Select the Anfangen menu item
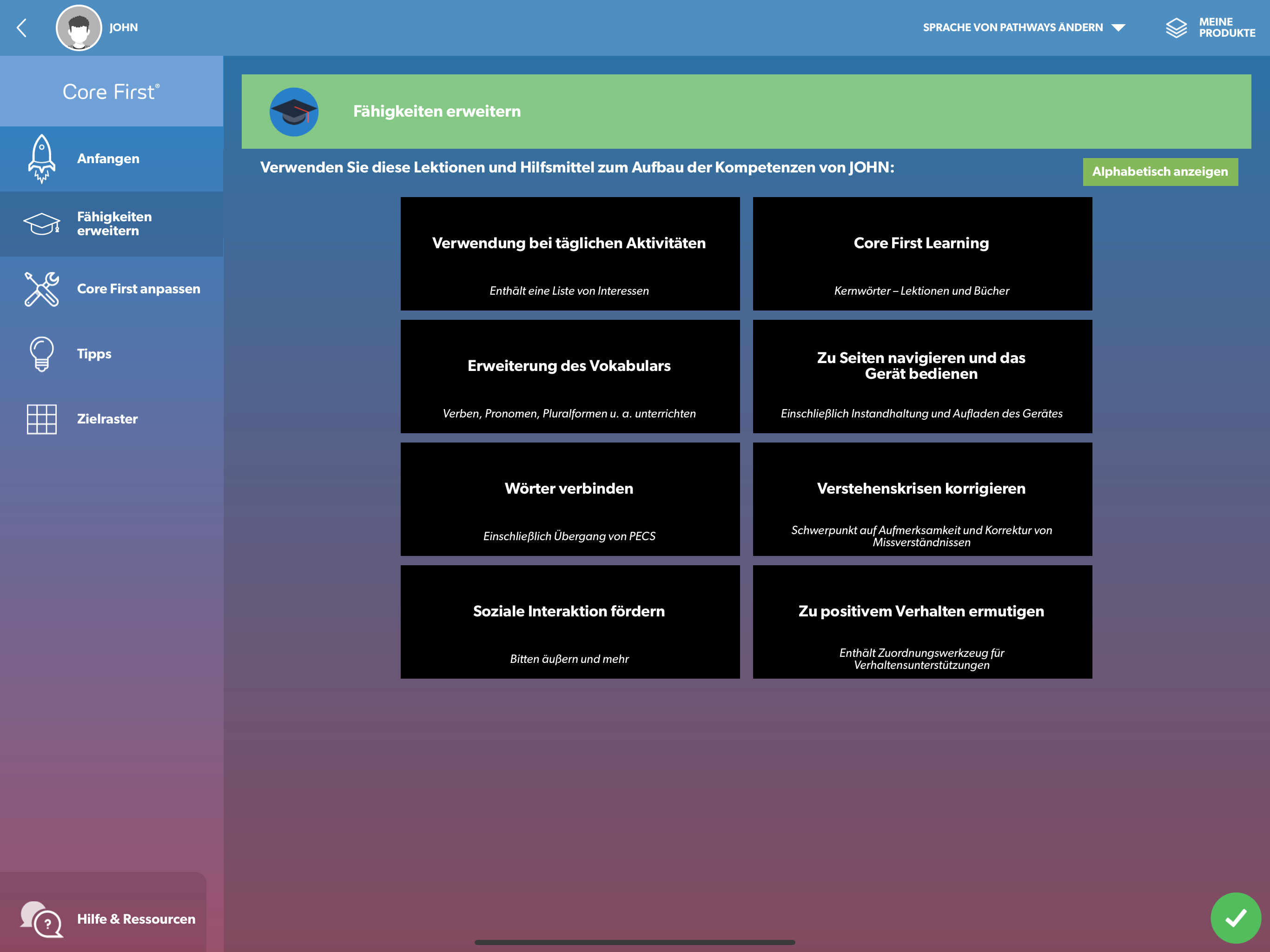1270x952 pixels. pyautogui.click(x=112, y=159)
